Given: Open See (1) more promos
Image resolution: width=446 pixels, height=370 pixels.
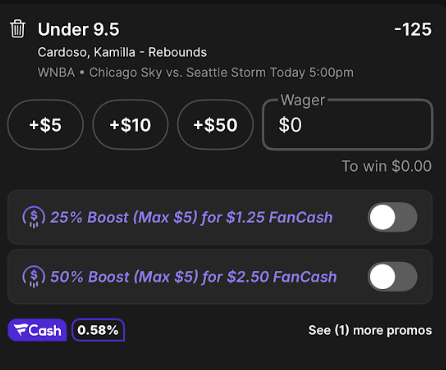Looking at the screenshot, I should coord(370,330).
